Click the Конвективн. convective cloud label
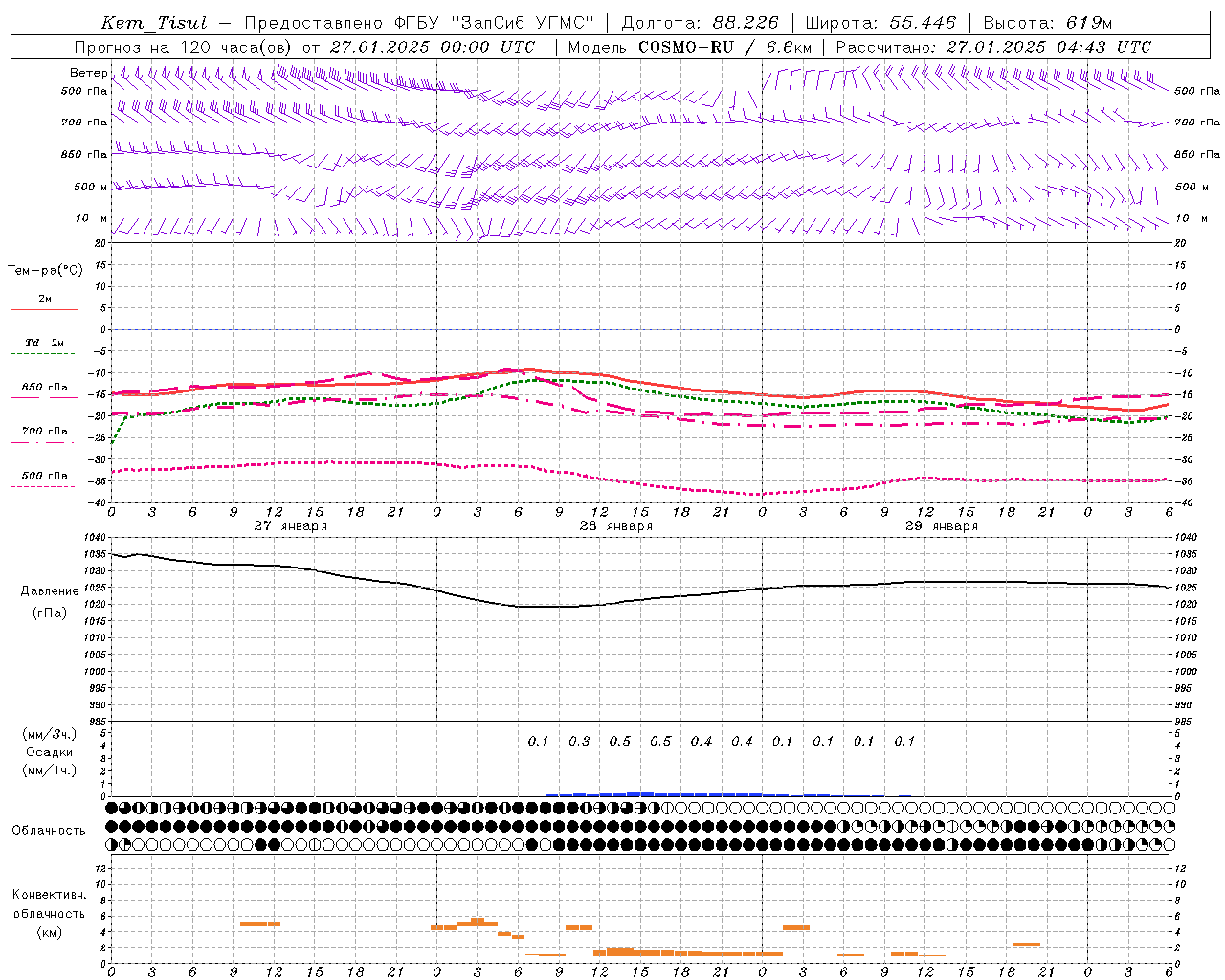 (x=50, y=895)
